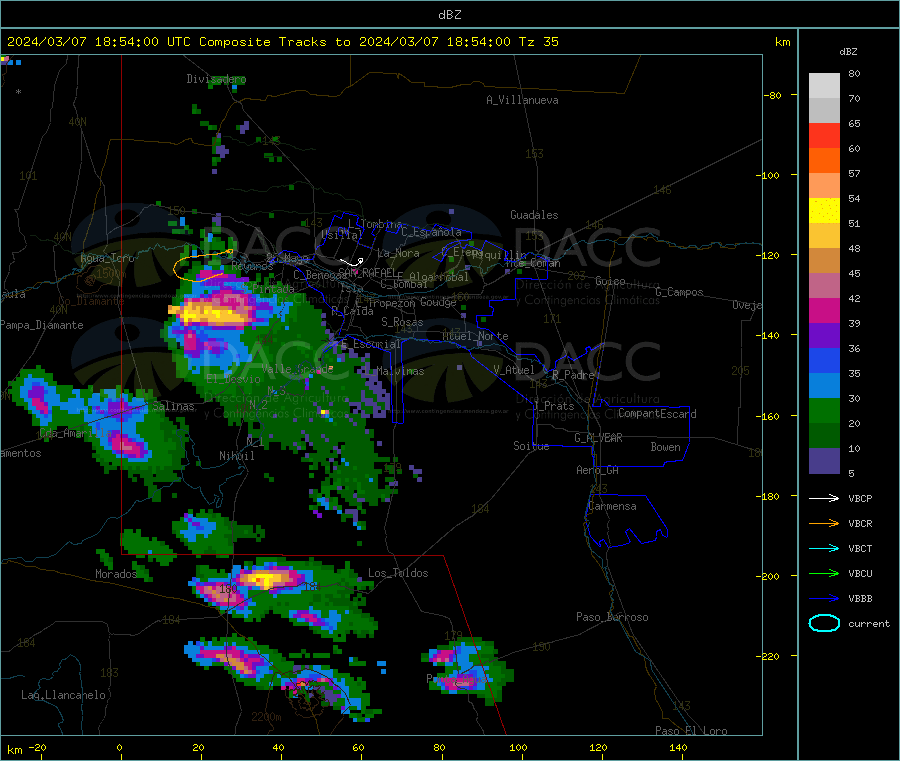The height and width of the screenshot is (761, 900).
Task: Click the A_Villanueva map label
Action: pos(522,100)
